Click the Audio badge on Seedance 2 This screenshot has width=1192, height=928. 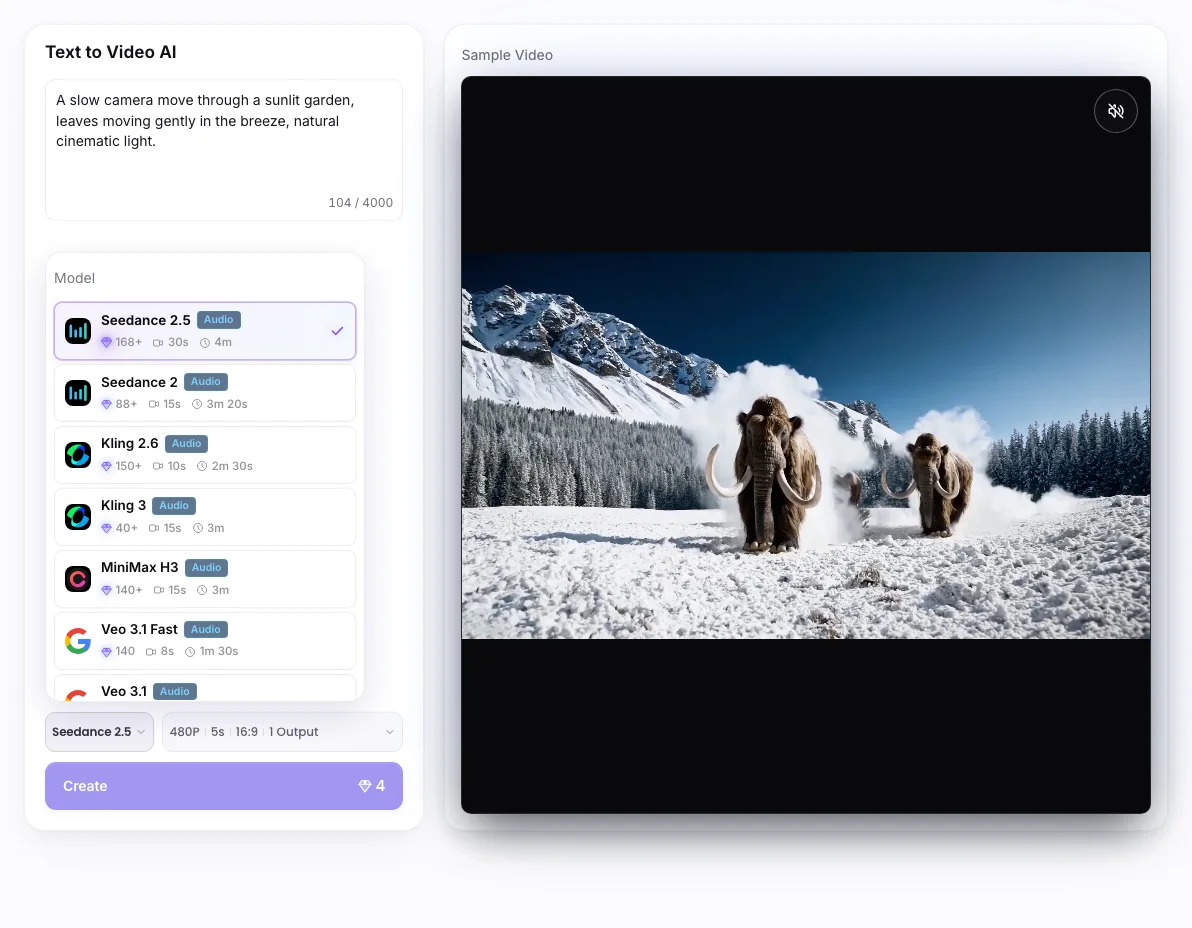[x=206, y=382]
